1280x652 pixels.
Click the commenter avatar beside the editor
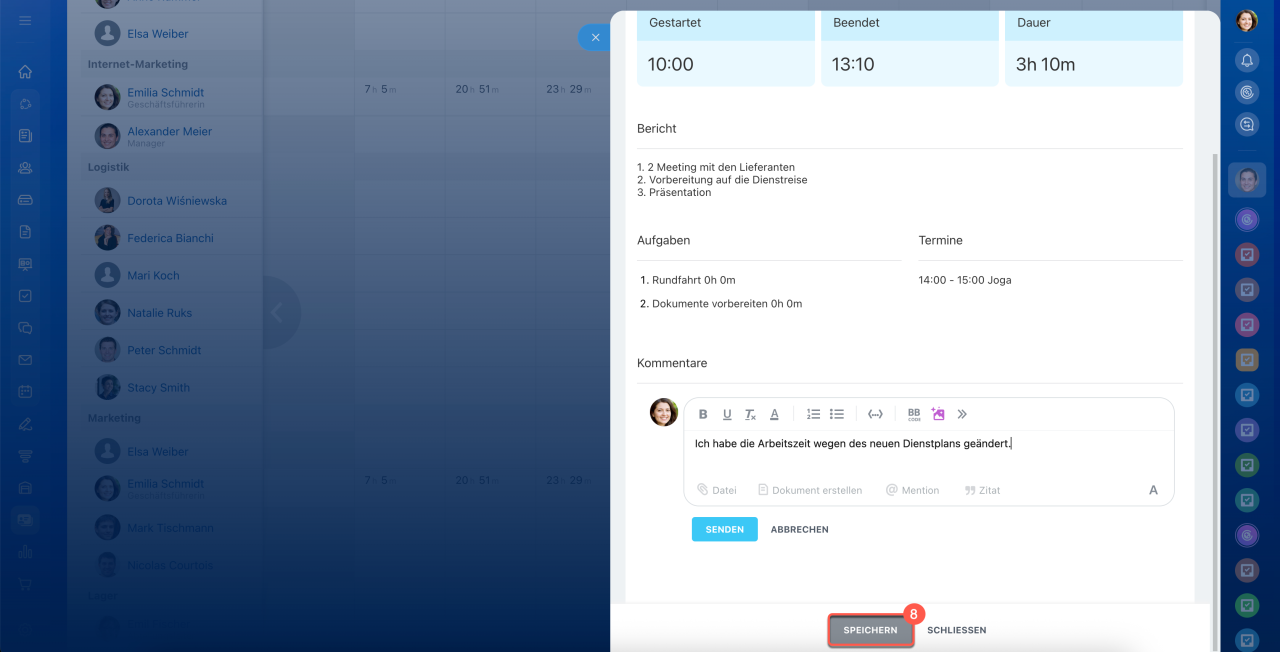click(x=664, y=412)
